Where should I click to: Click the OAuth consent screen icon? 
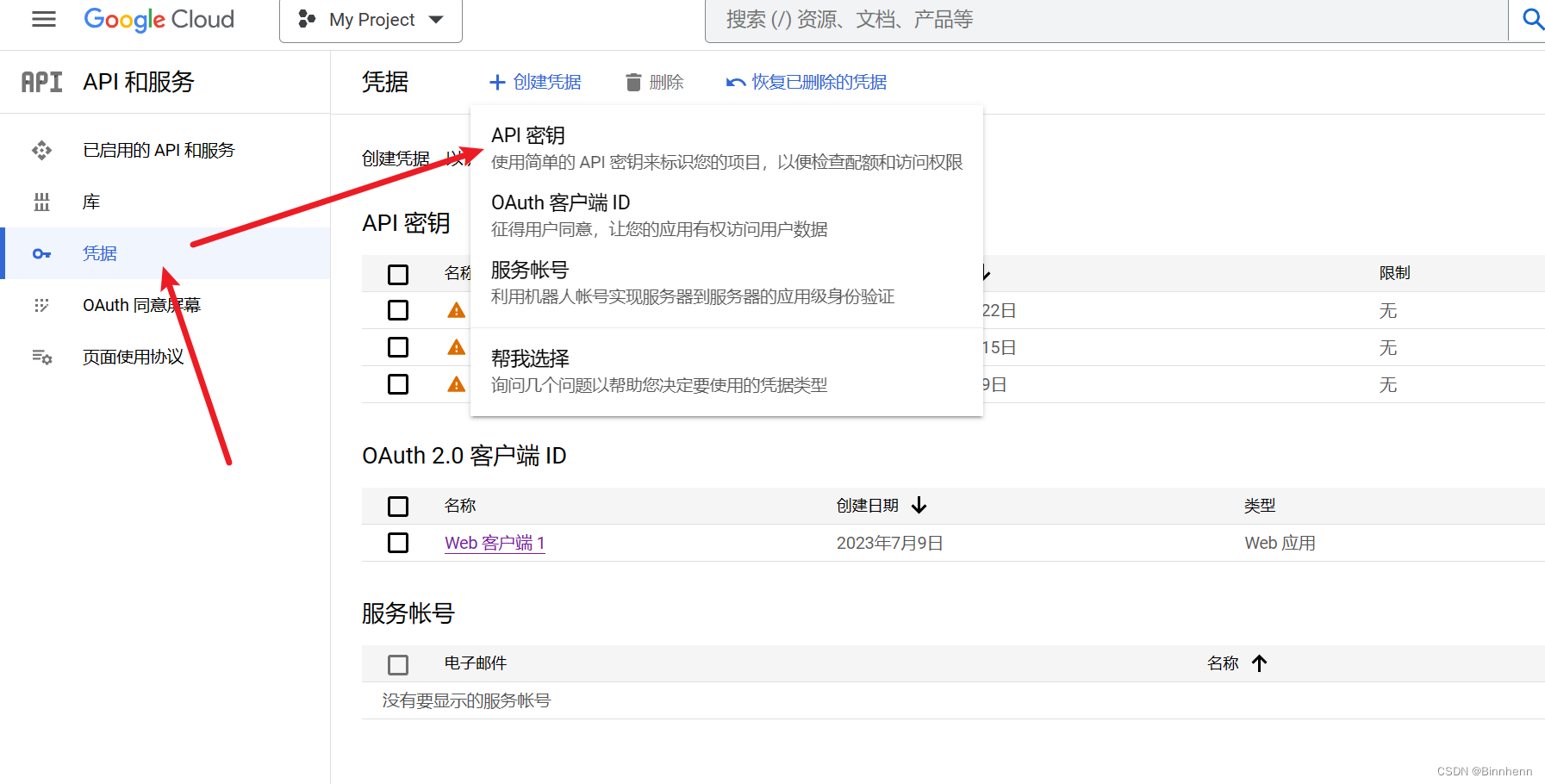click(x=41, y=305)
